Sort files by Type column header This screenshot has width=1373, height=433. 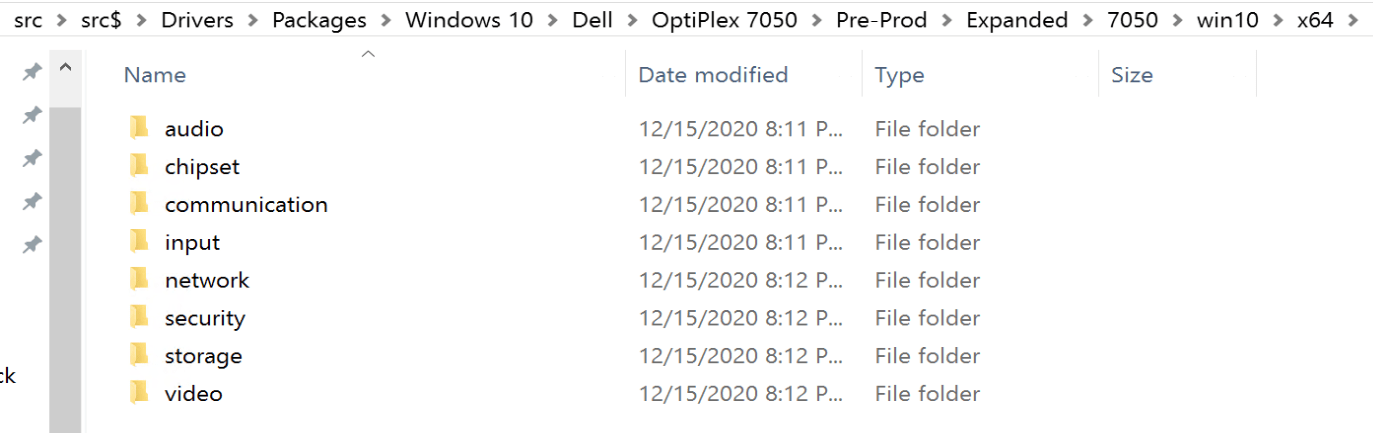click(x=899, y=75)
